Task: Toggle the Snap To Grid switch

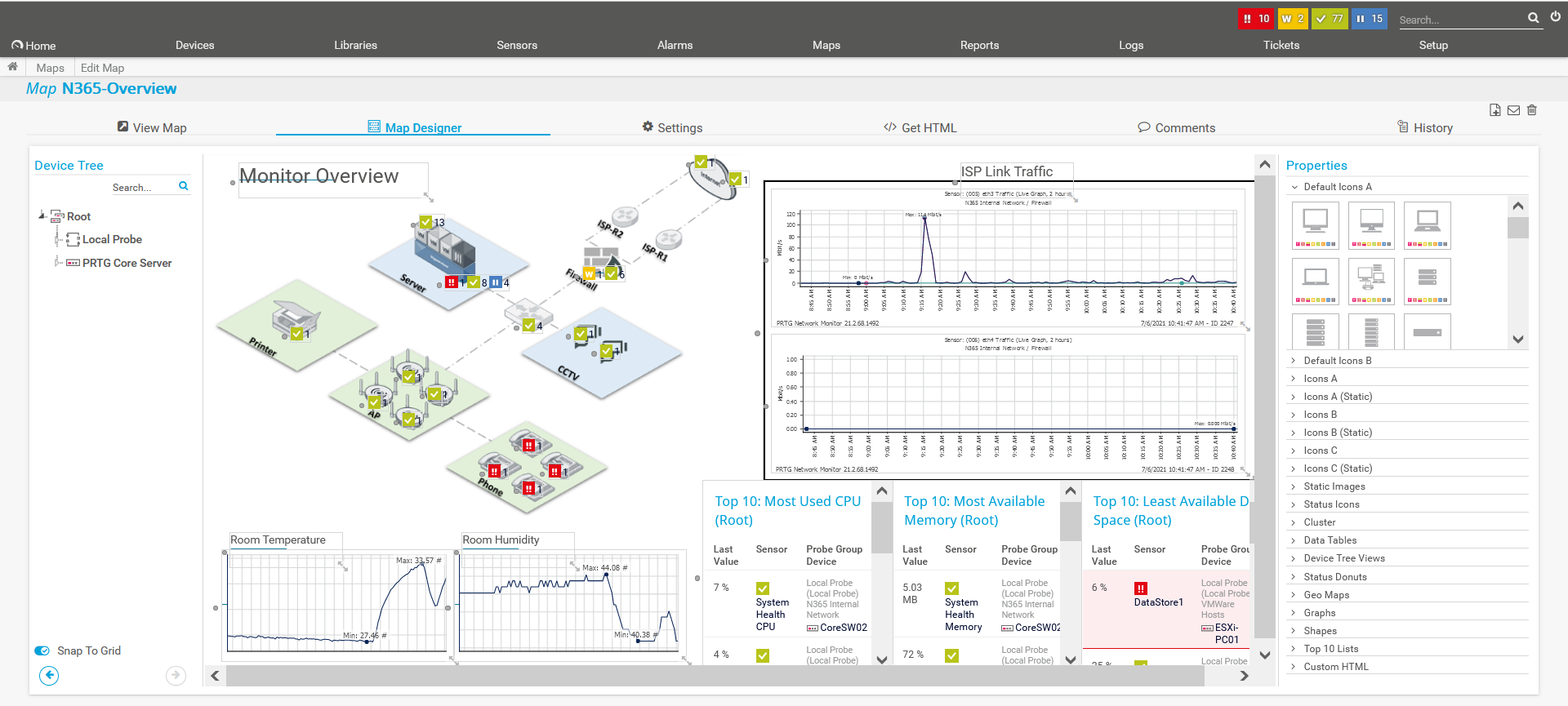Action: tap(42, 650)
